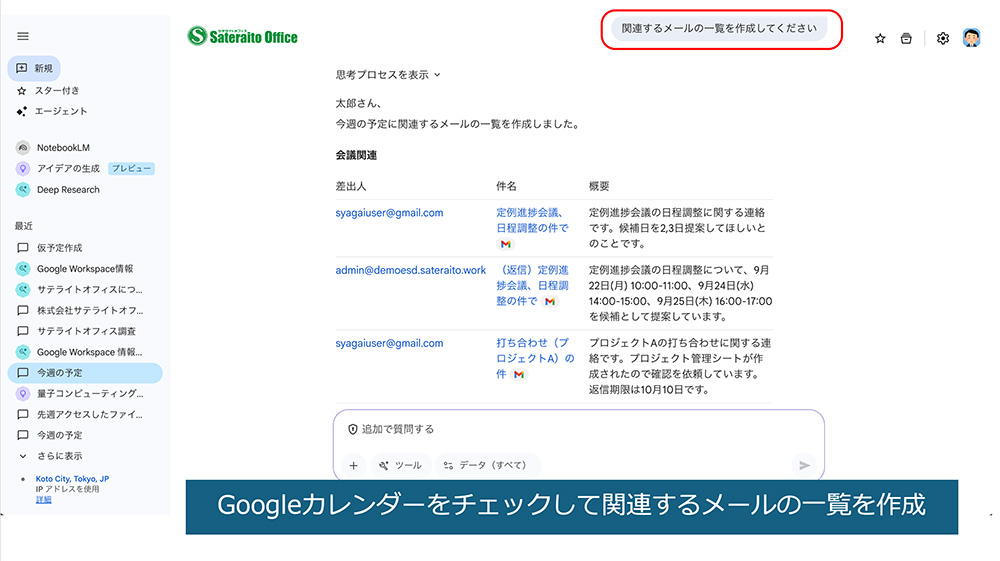Open the hamburger main menu
This screenshot has height=561, width=1000.
click(23, 36)
